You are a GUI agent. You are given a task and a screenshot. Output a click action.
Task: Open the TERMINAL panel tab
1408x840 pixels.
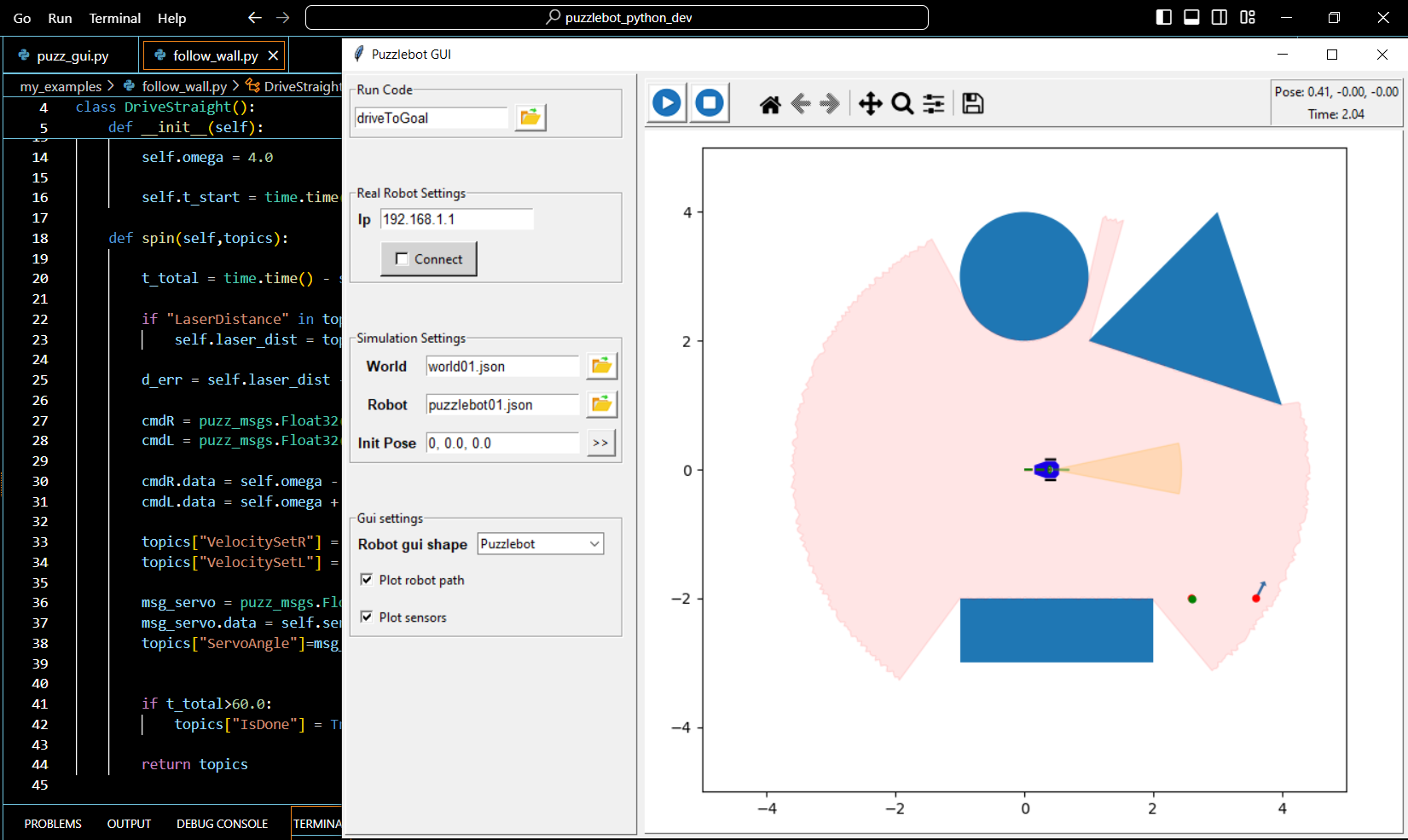click(317, 824)
